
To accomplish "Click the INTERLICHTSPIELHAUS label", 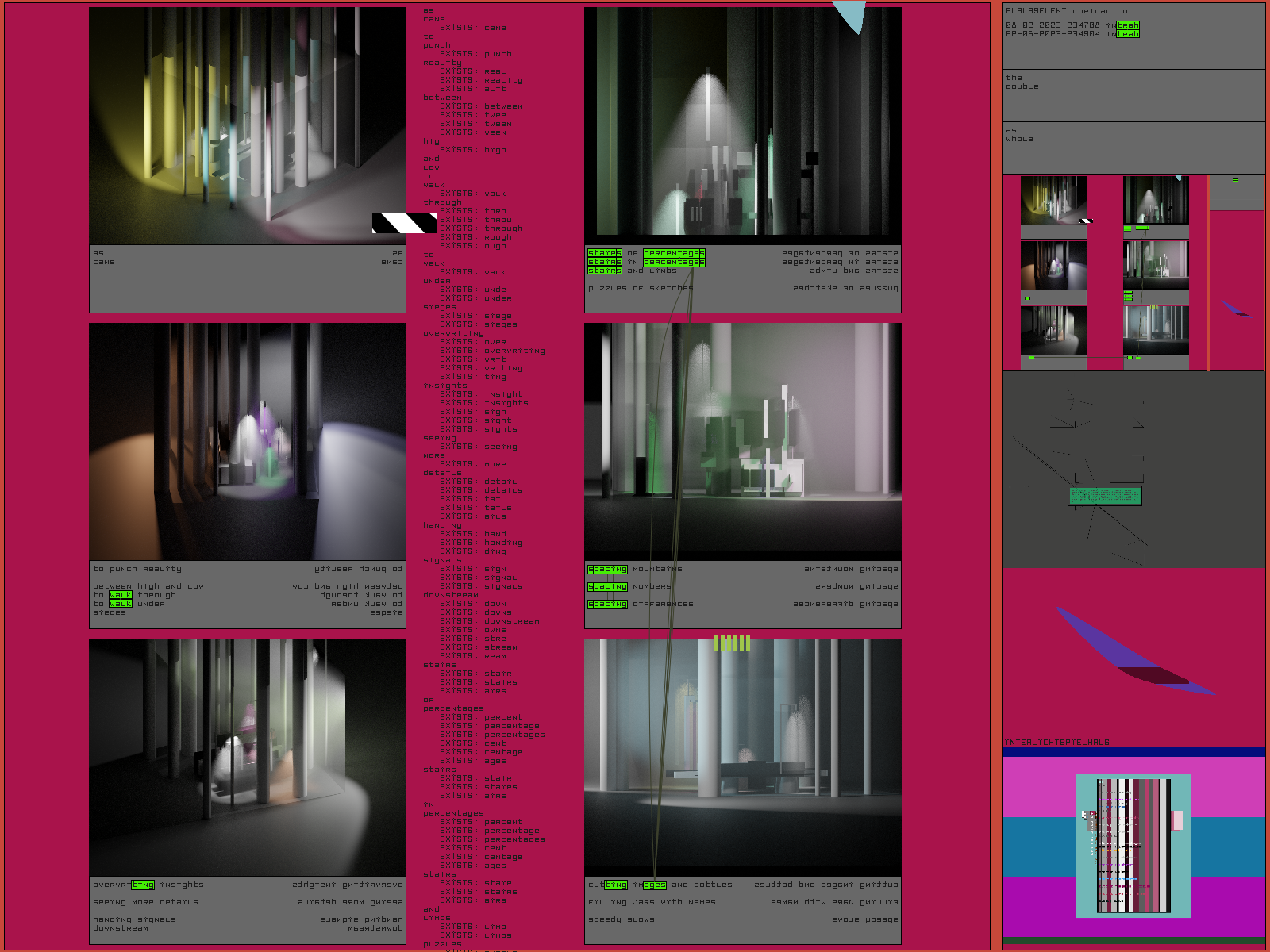I will (1056, 743).
